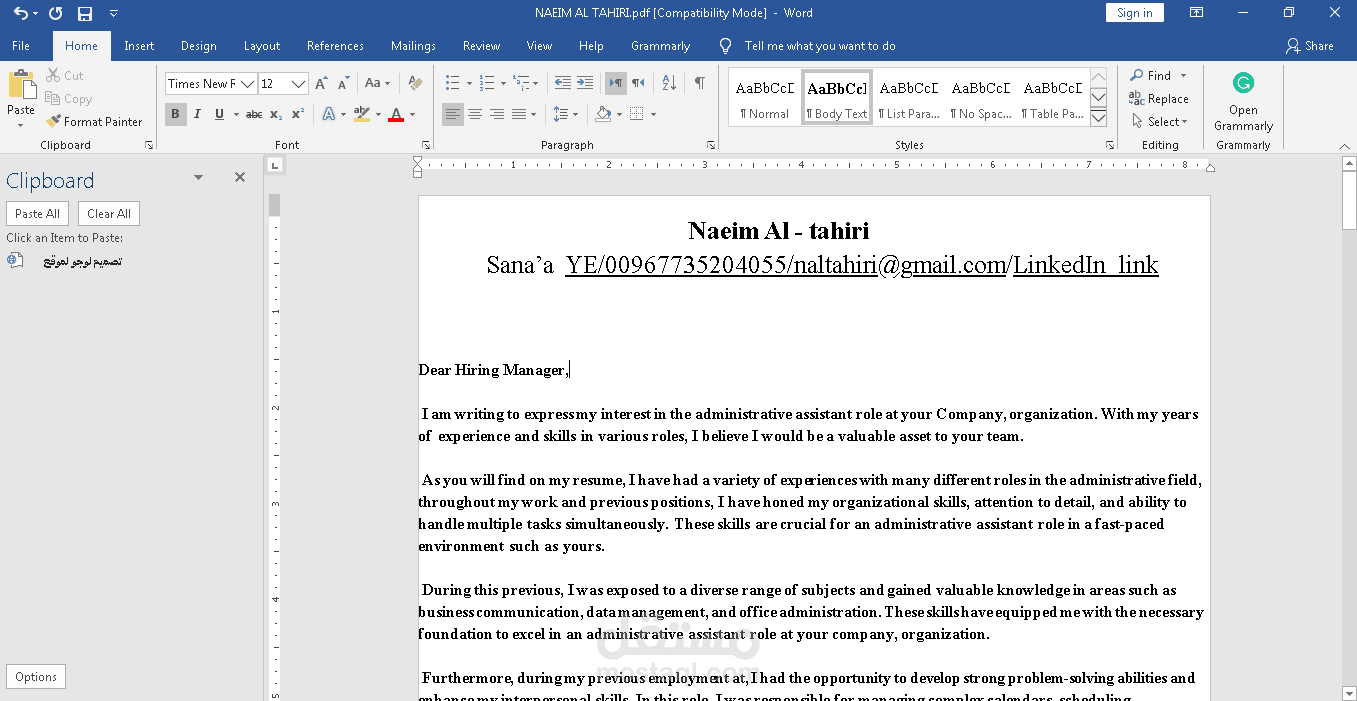Click the Subscript icon

click(274, 114)
